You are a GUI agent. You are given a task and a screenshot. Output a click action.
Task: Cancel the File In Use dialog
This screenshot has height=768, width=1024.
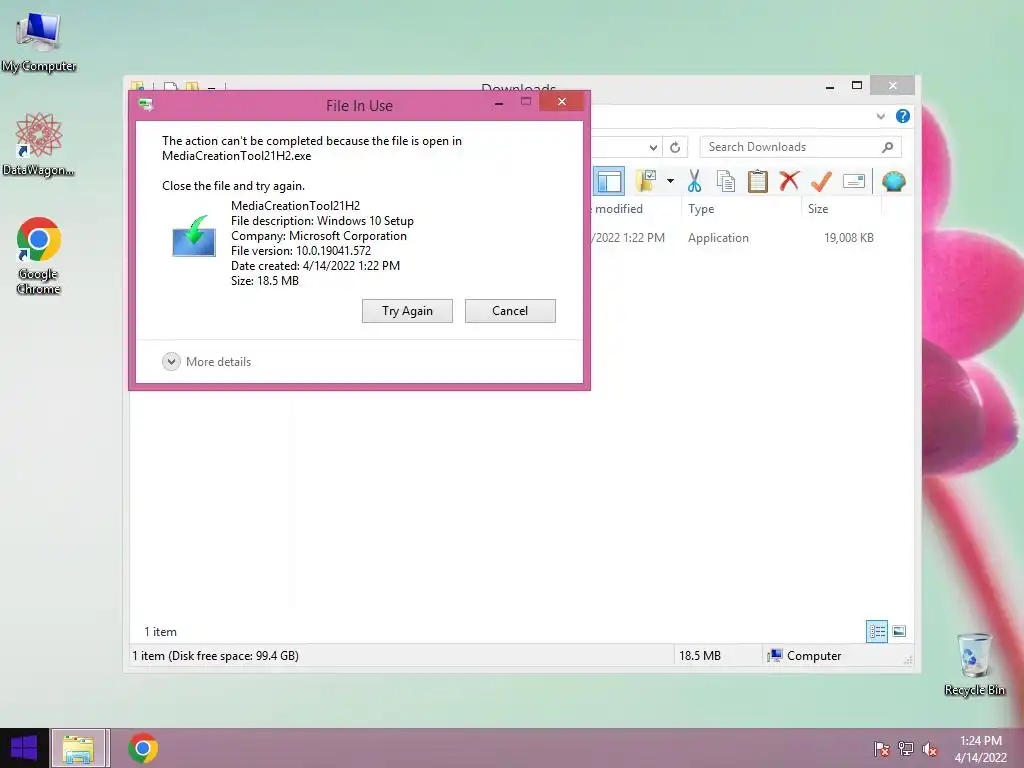point(510,311)
